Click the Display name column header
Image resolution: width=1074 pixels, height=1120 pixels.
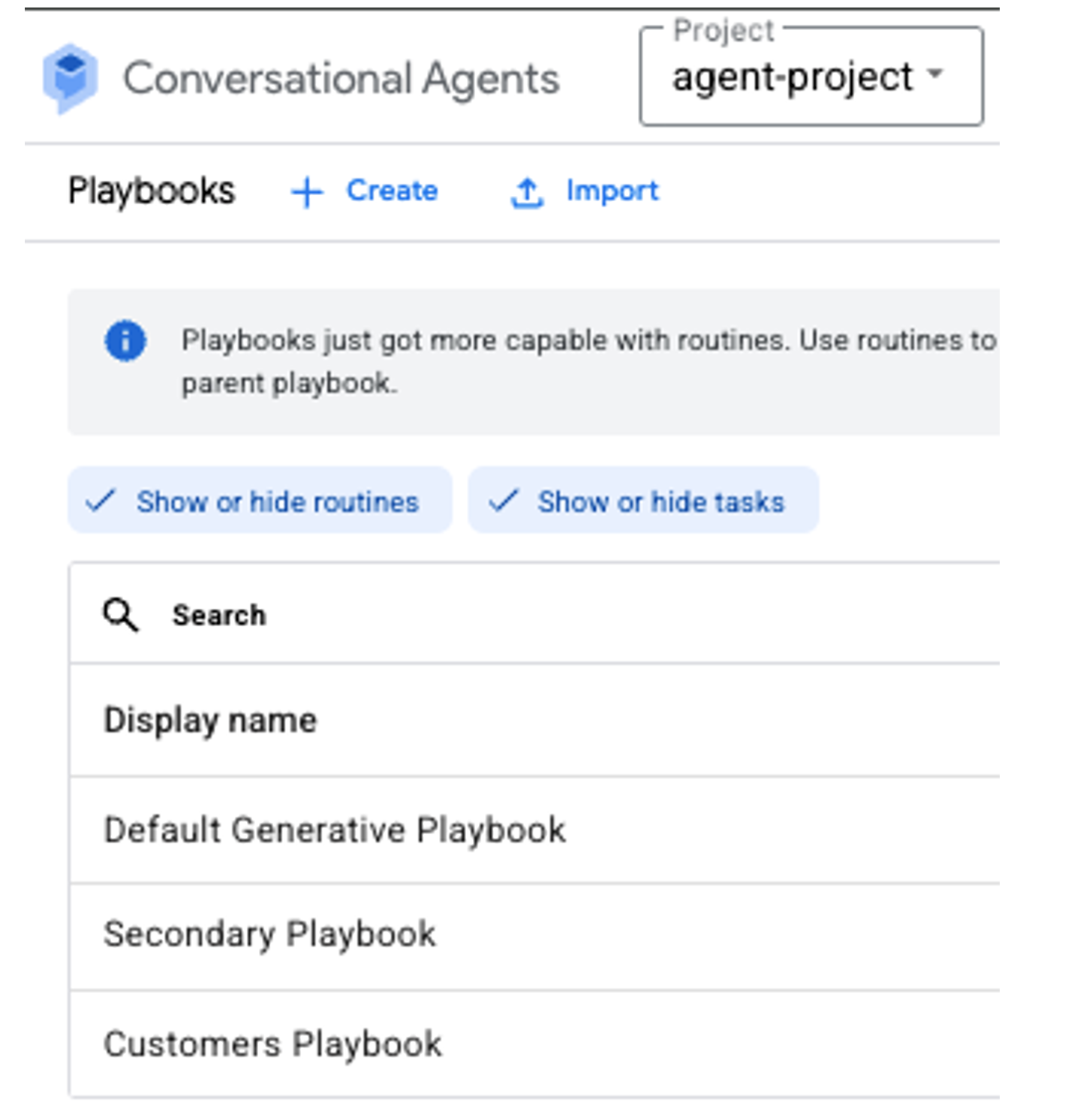(x=210, y=721)
